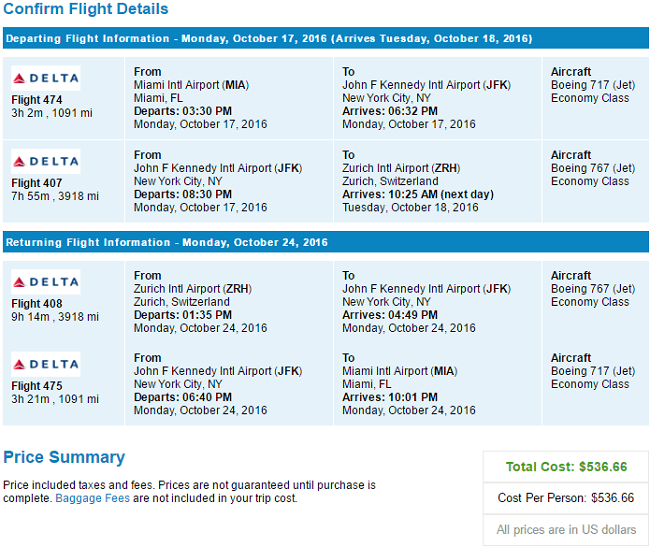Viewport: 650px width, 547px height.
Task: Click the Price Summary heading
Action: coord(64,457)
